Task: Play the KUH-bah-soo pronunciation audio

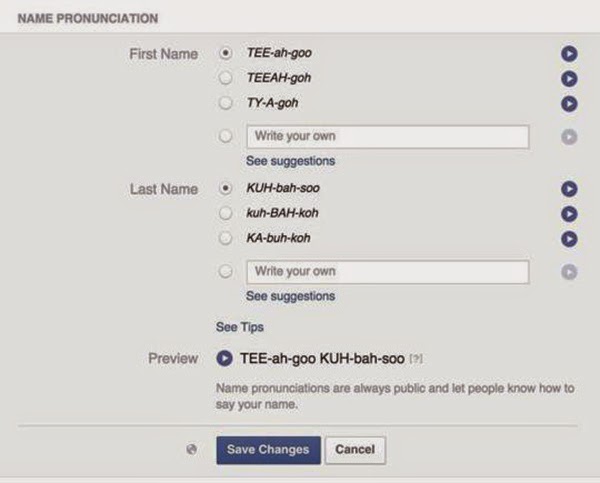Action: point(569,189)
